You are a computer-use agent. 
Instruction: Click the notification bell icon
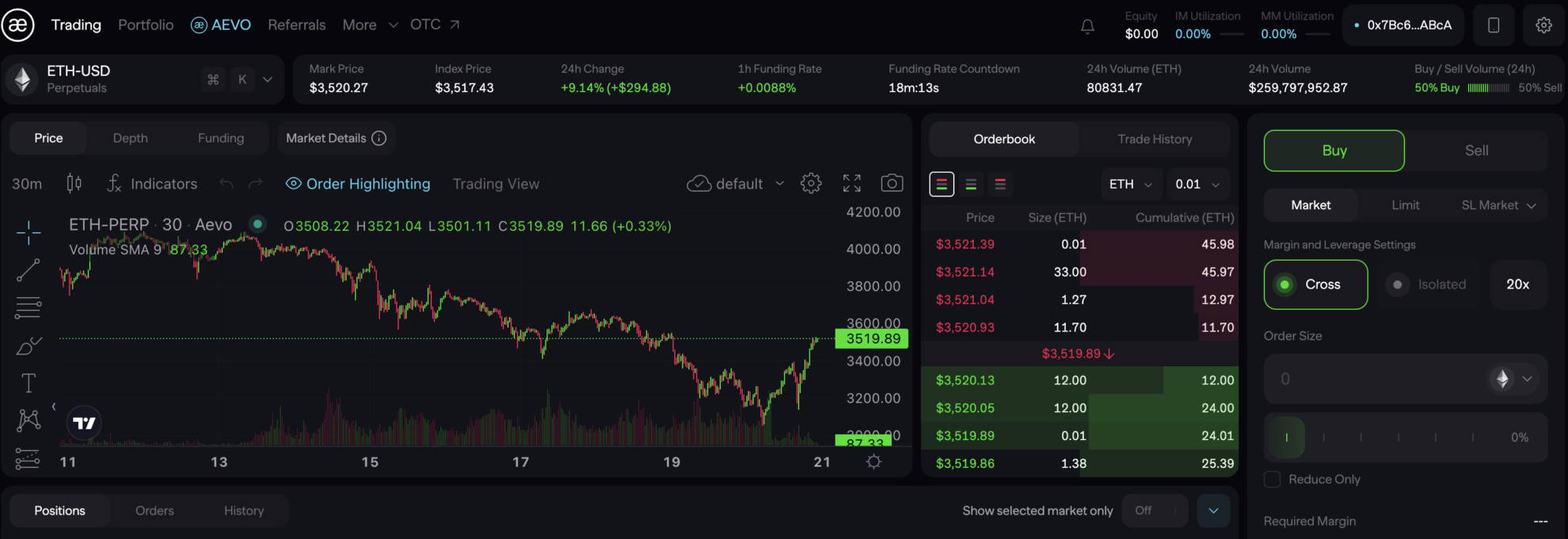click(1087, 26)
